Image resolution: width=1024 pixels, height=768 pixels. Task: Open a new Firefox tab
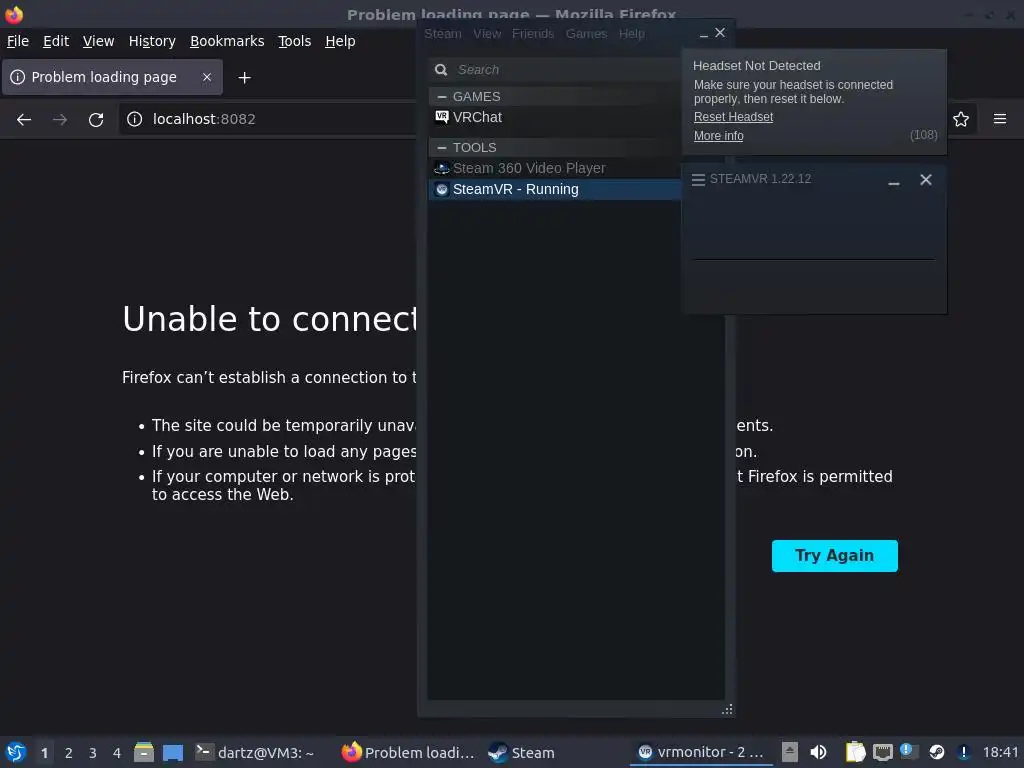(244, 78)
